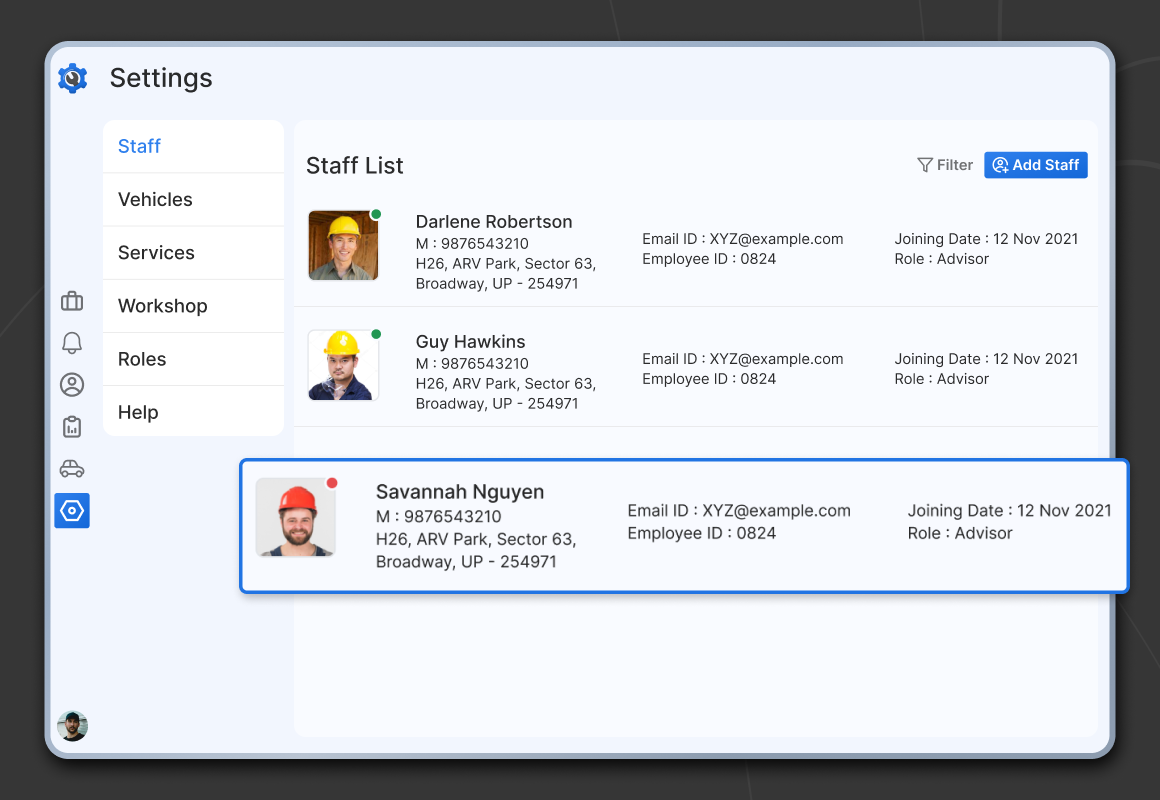Open the Filter option
Image resolution: width=1160 pixels, height=800 pixels.
945,165
